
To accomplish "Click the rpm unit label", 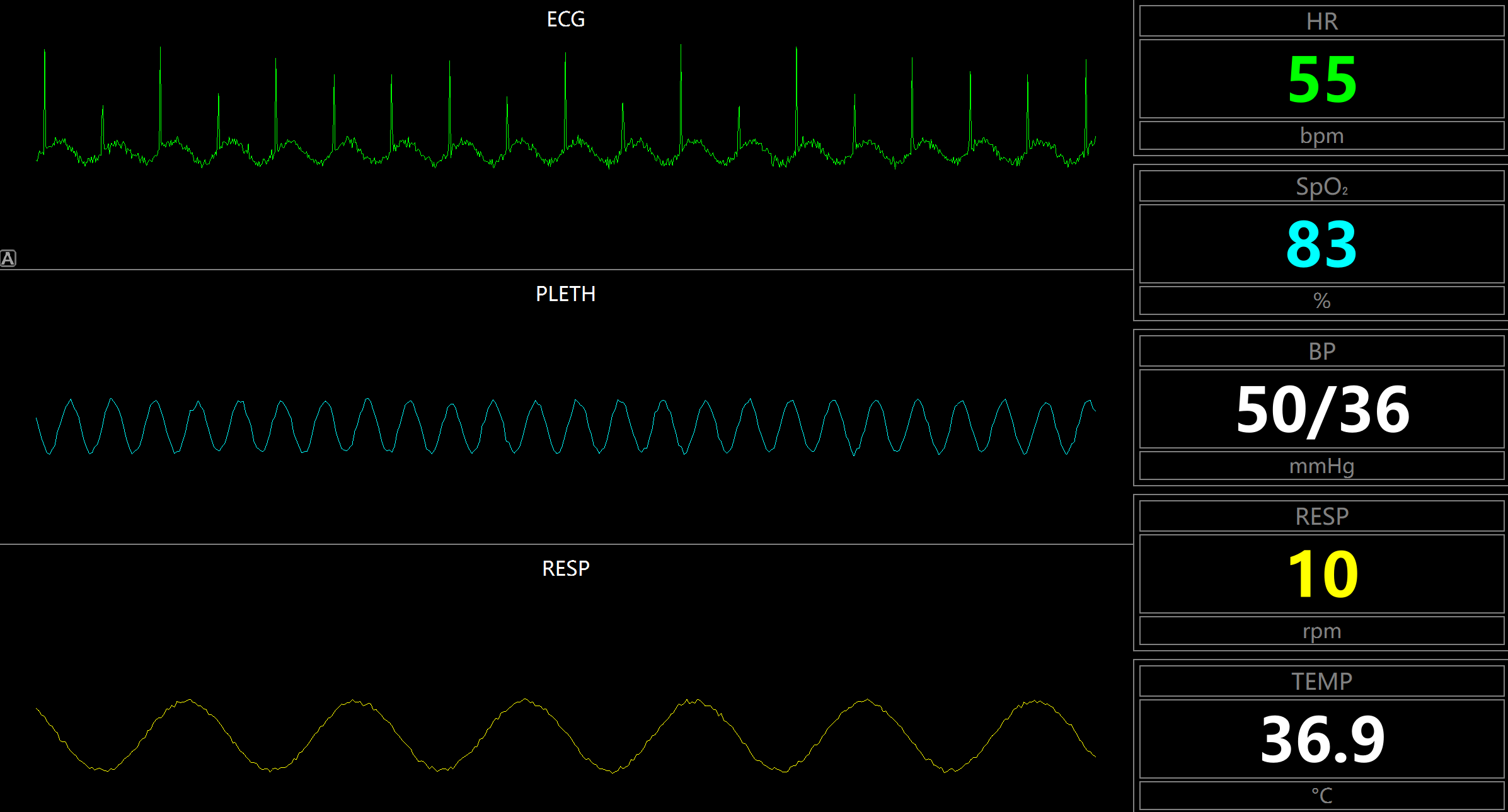I will pyautogui.click(x=1321, y=631).
